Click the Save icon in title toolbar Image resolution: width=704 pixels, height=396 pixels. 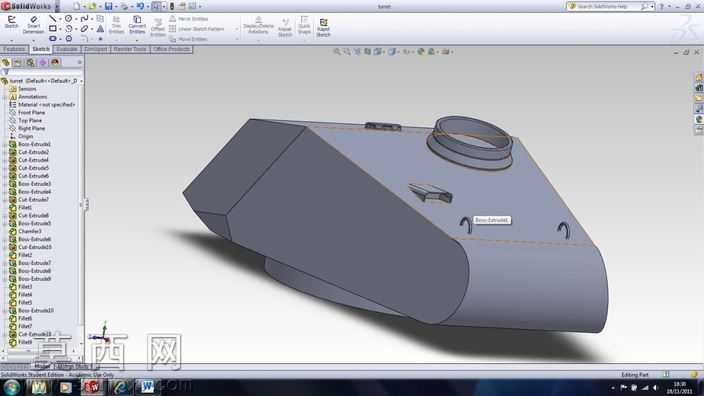(x=108, y=6)
